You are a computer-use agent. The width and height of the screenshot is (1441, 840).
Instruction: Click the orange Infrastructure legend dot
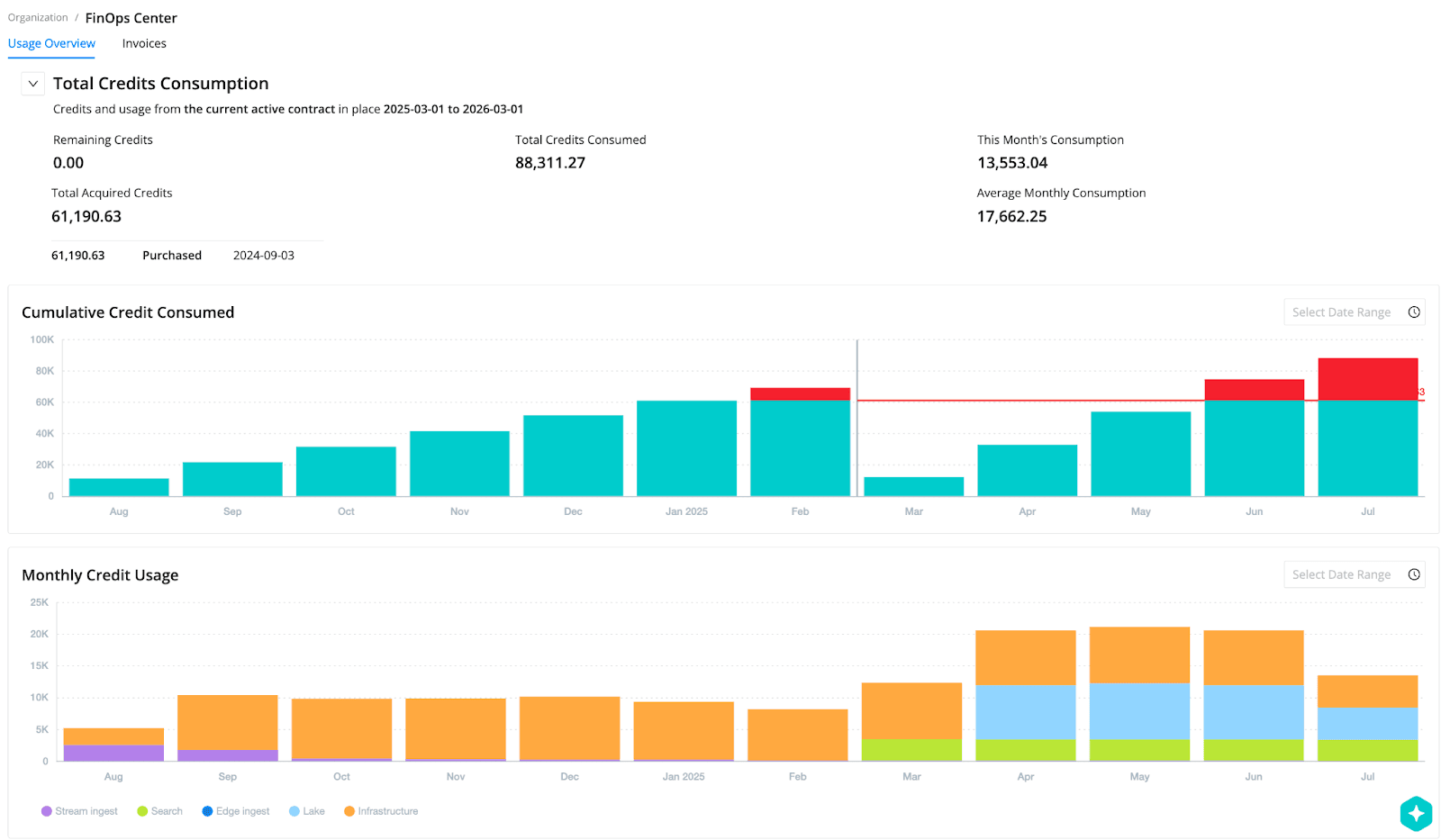pos(349,811)
